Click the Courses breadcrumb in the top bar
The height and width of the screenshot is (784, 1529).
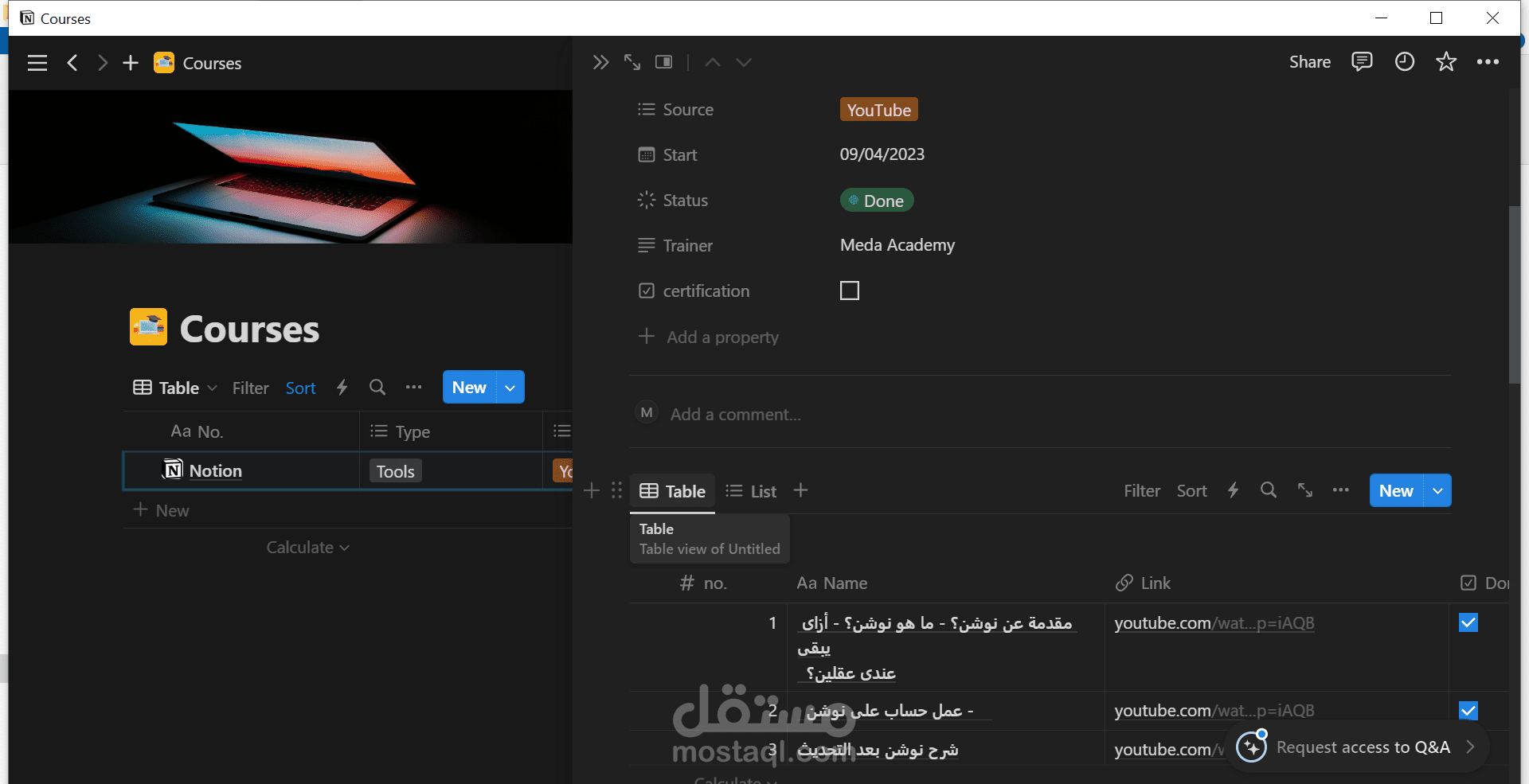point(198,63)
